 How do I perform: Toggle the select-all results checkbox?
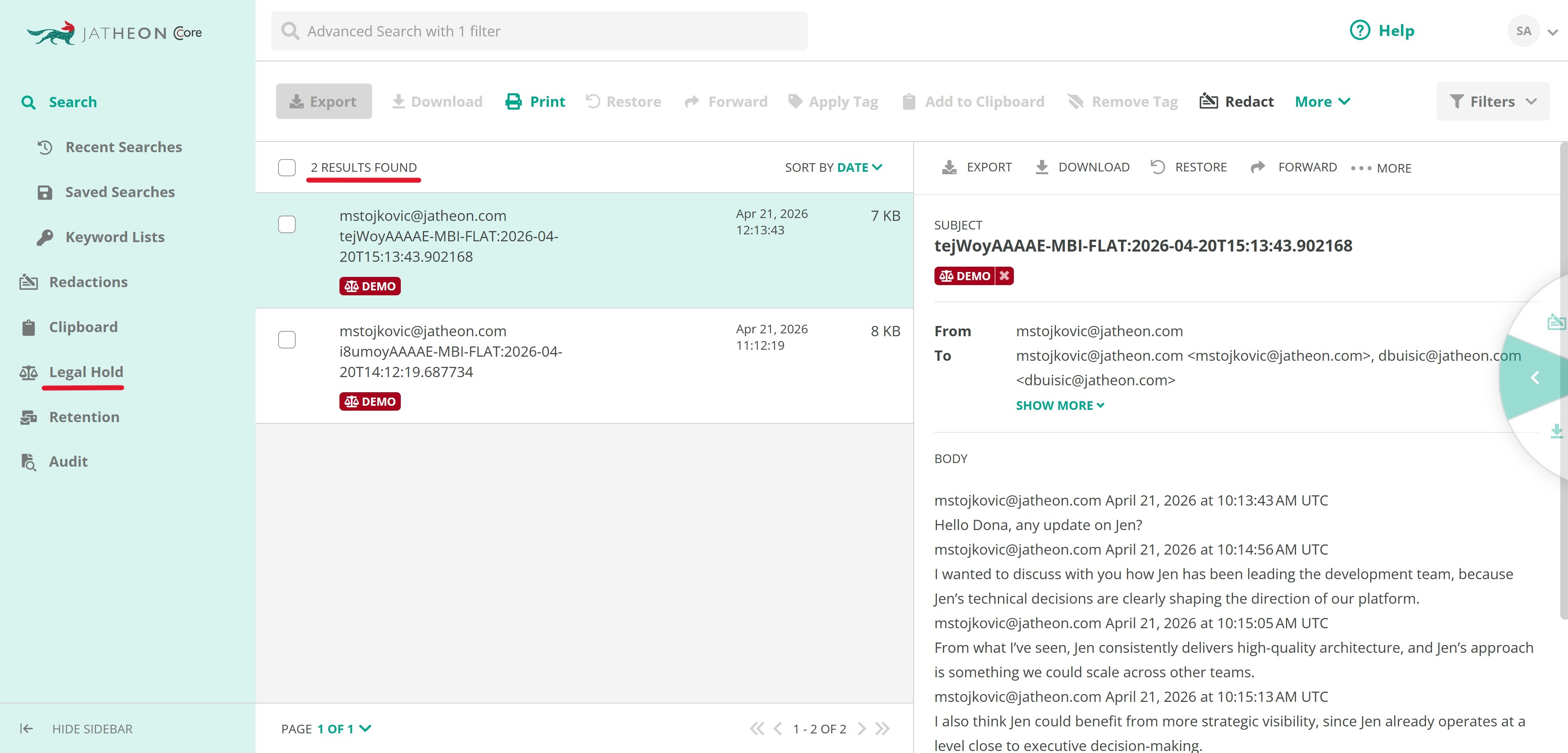click(x=287, y=167)
